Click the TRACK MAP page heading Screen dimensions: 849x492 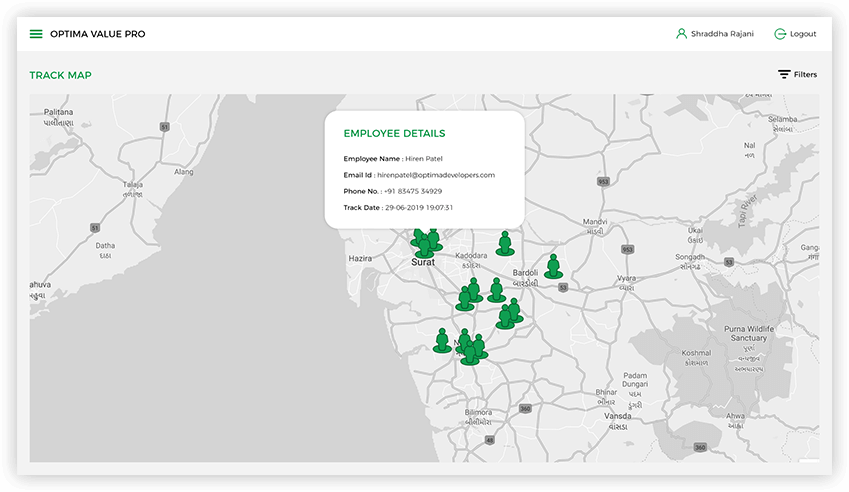tap(60, 75)
